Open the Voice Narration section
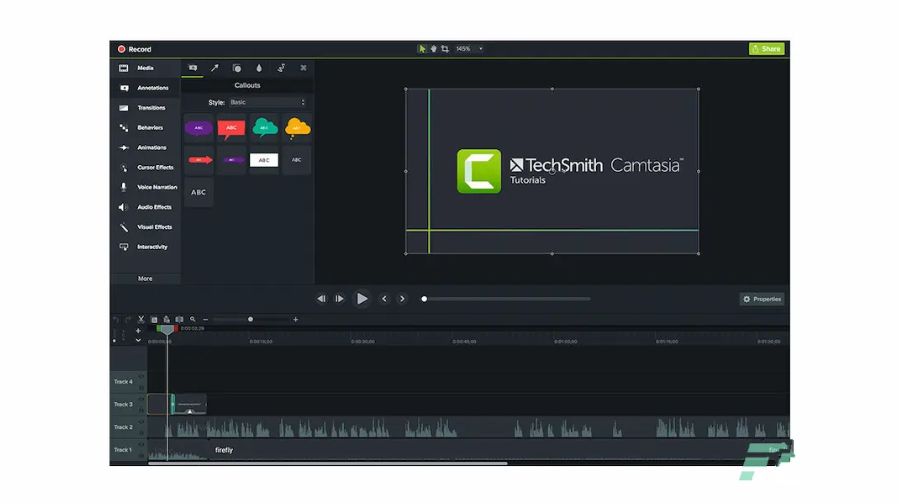Viewport: 899px width, 504px height. pyautogui.click(x=145, y=187)
